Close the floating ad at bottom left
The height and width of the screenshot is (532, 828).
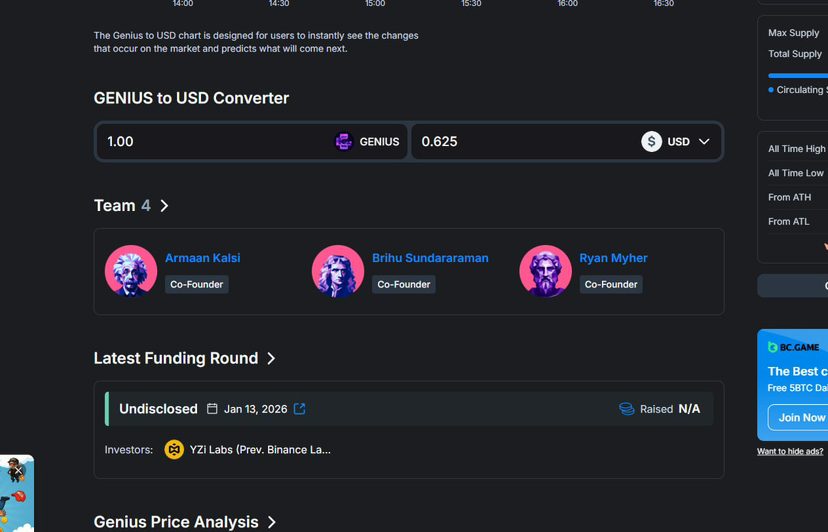click(18, 470)
